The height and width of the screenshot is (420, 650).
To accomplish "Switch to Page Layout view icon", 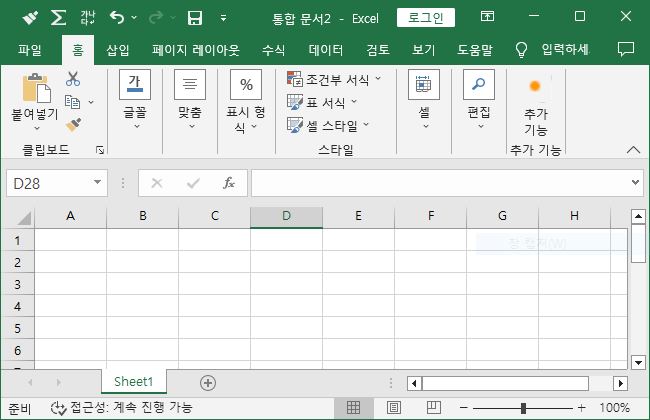I will click(393, 408).
